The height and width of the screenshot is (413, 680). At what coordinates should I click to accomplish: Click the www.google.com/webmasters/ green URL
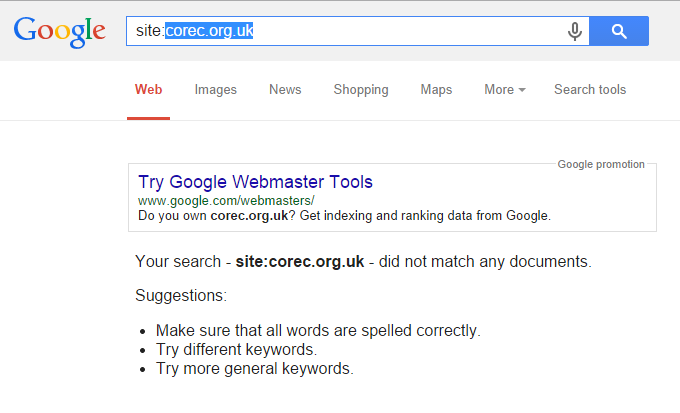(226, 201)
